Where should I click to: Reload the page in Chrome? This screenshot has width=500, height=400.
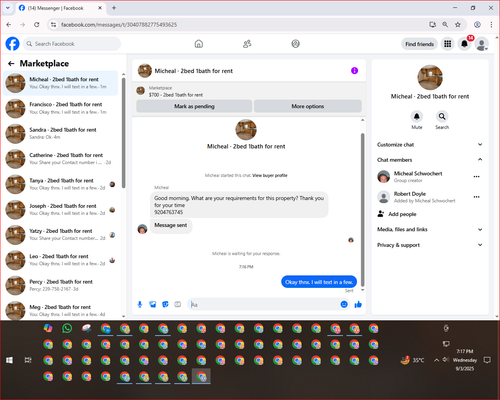coord(37,24)
